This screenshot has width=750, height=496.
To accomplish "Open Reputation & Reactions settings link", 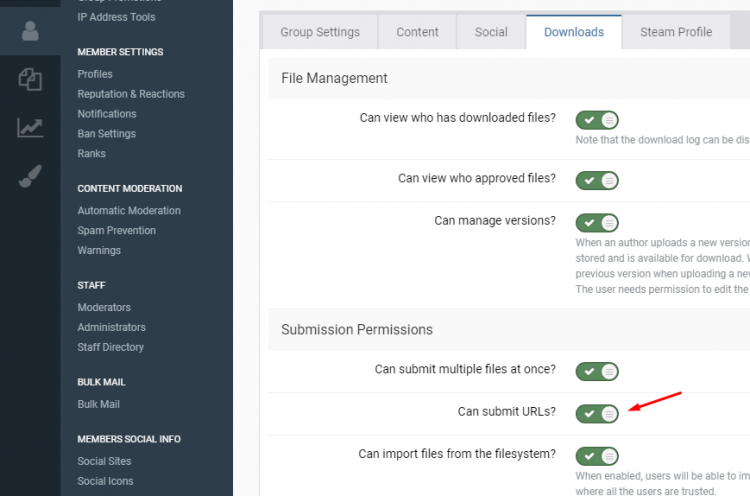I will click(x=131, y=94).
